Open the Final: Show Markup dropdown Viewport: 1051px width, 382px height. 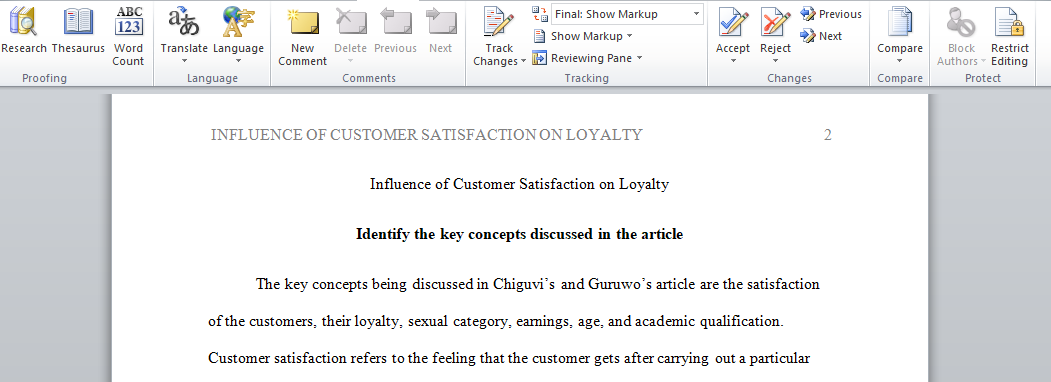(x=696, y=13)
